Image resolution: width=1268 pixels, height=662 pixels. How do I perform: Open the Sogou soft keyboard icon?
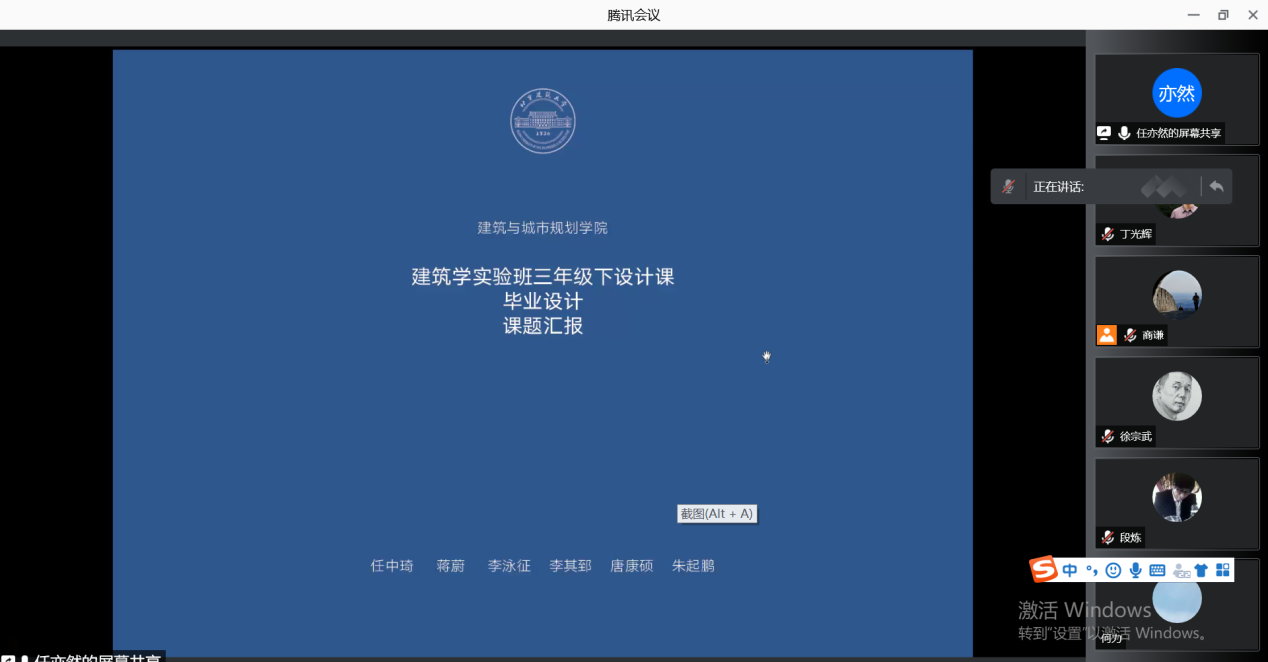pos(1157,570)
